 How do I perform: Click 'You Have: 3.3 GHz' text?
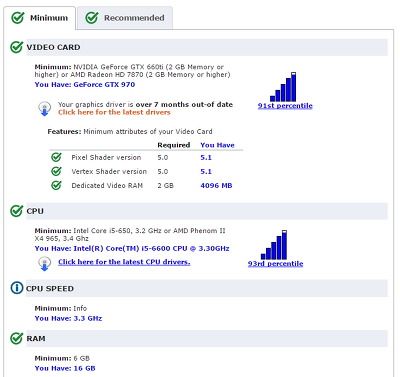click(68, 318)
